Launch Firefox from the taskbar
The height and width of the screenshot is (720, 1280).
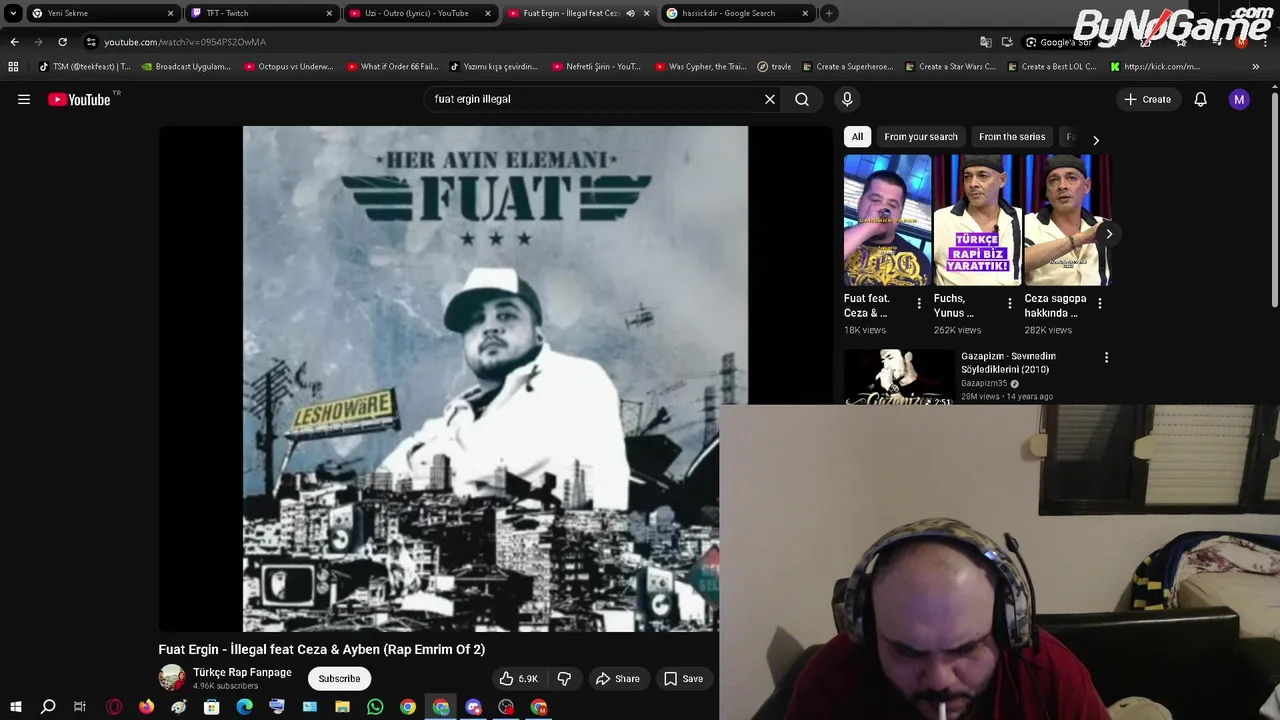pos(146,707)
